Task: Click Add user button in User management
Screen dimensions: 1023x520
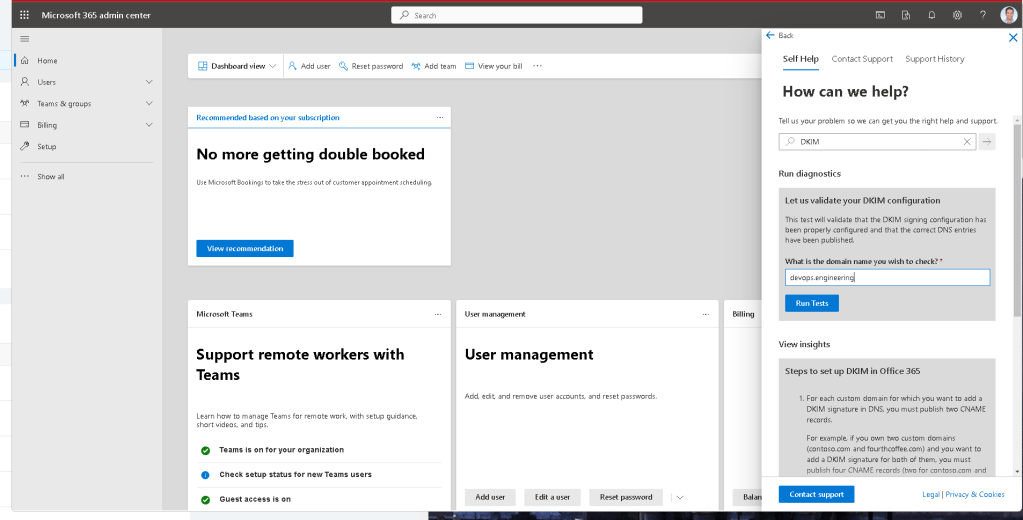Action: coord(490,497)
